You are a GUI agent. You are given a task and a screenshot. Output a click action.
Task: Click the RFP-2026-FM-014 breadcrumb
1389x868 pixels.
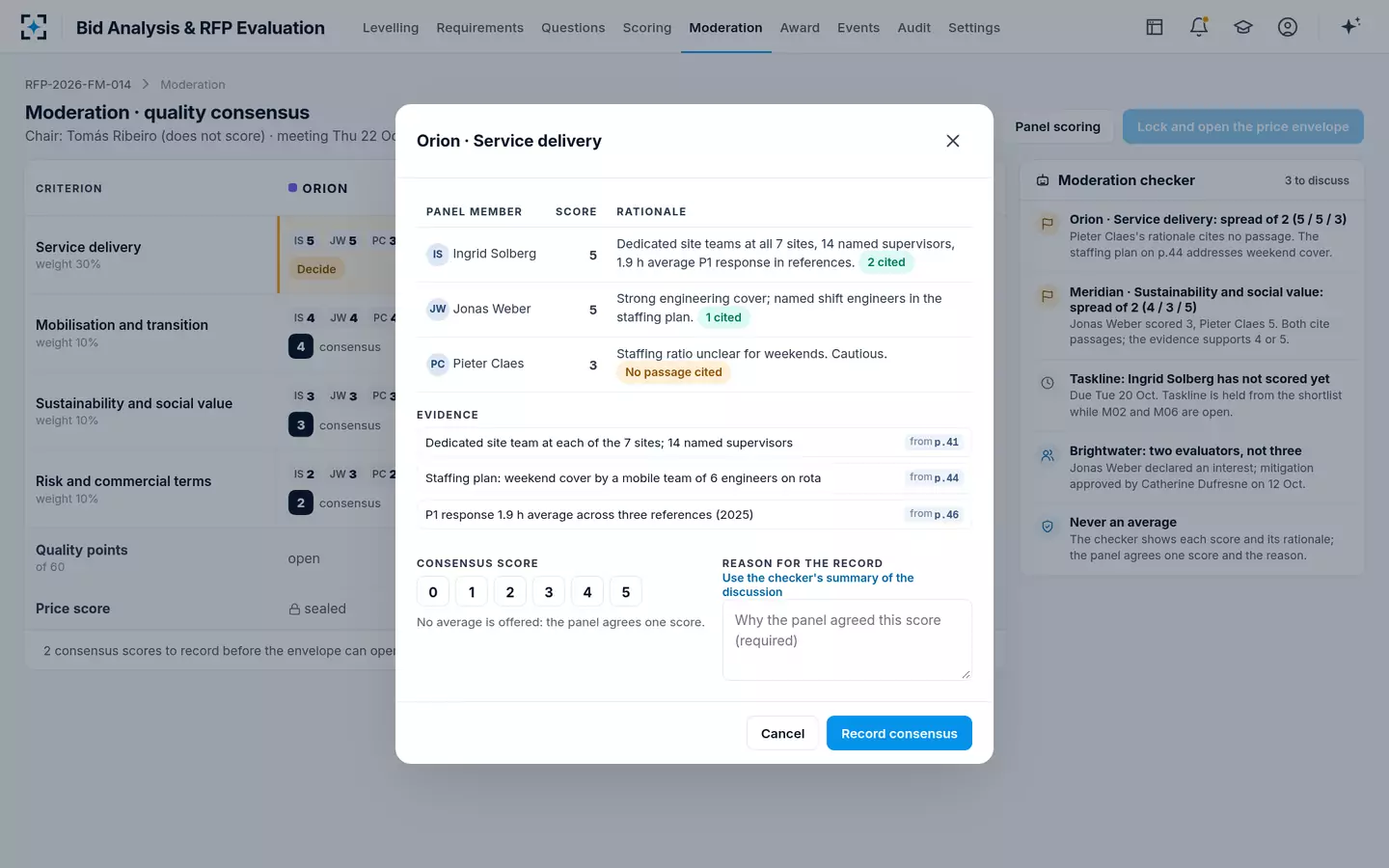coord(78,85)
